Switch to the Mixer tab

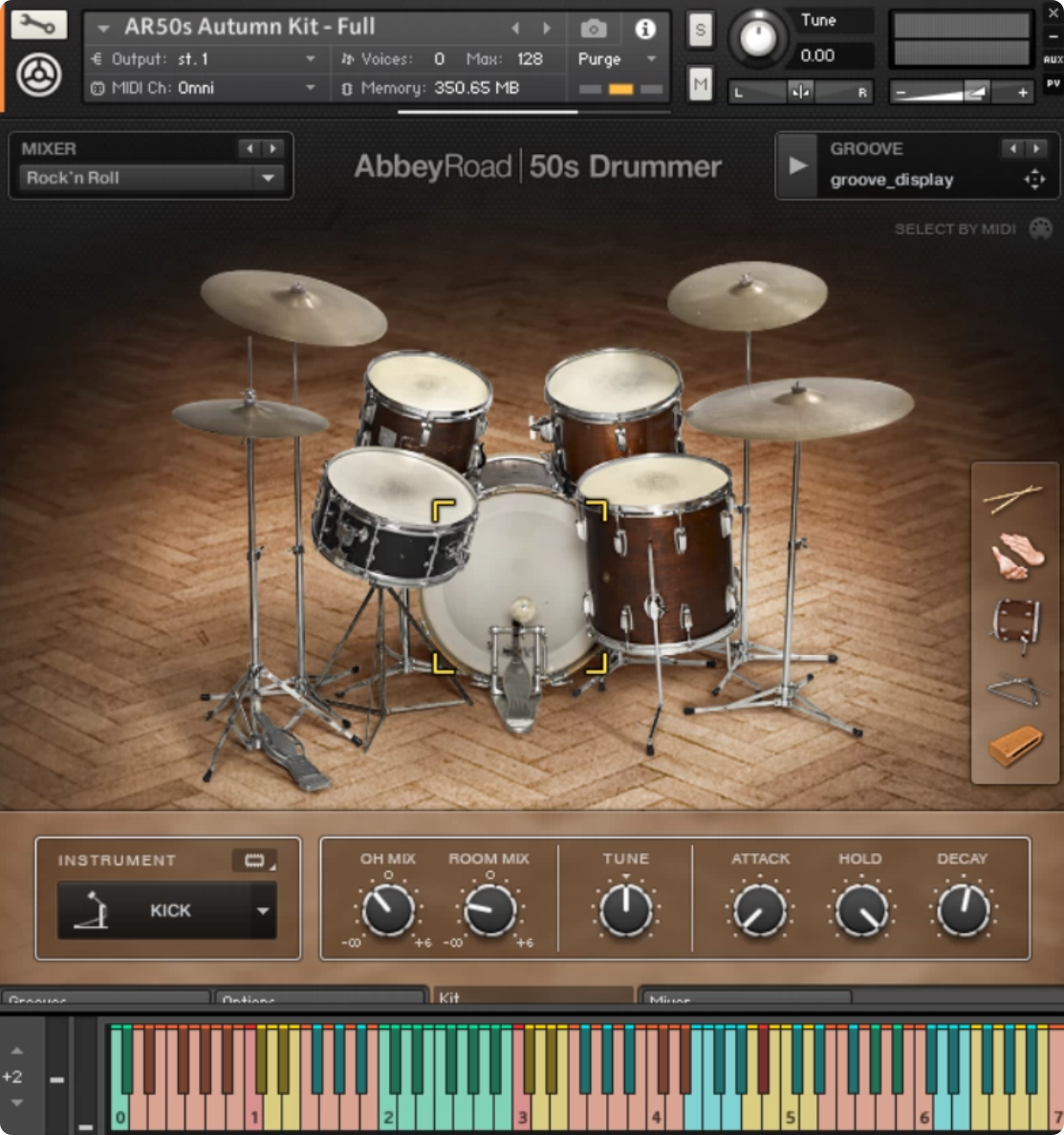pos(746,996)
